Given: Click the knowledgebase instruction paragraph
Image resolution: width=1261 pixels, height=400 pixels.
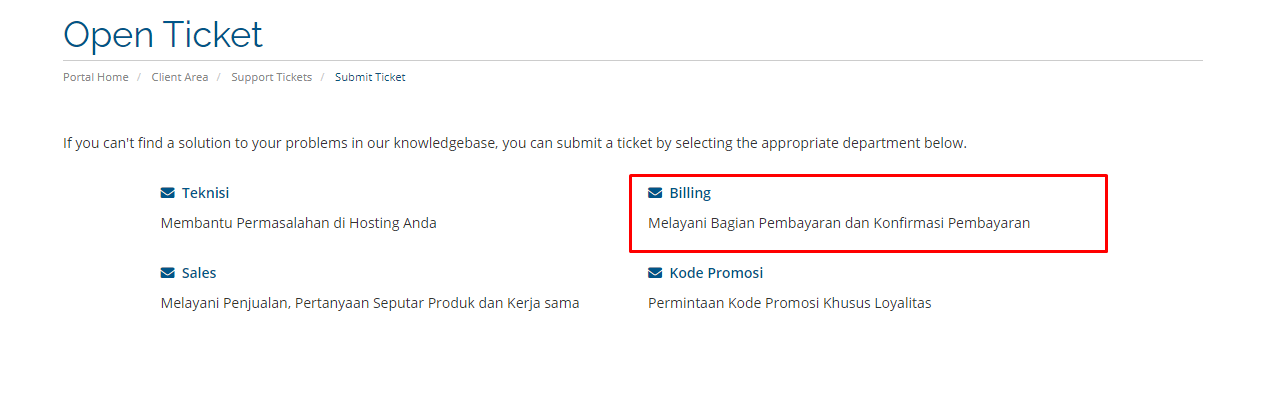Looking at the screenshot, I should click(515, 143).
